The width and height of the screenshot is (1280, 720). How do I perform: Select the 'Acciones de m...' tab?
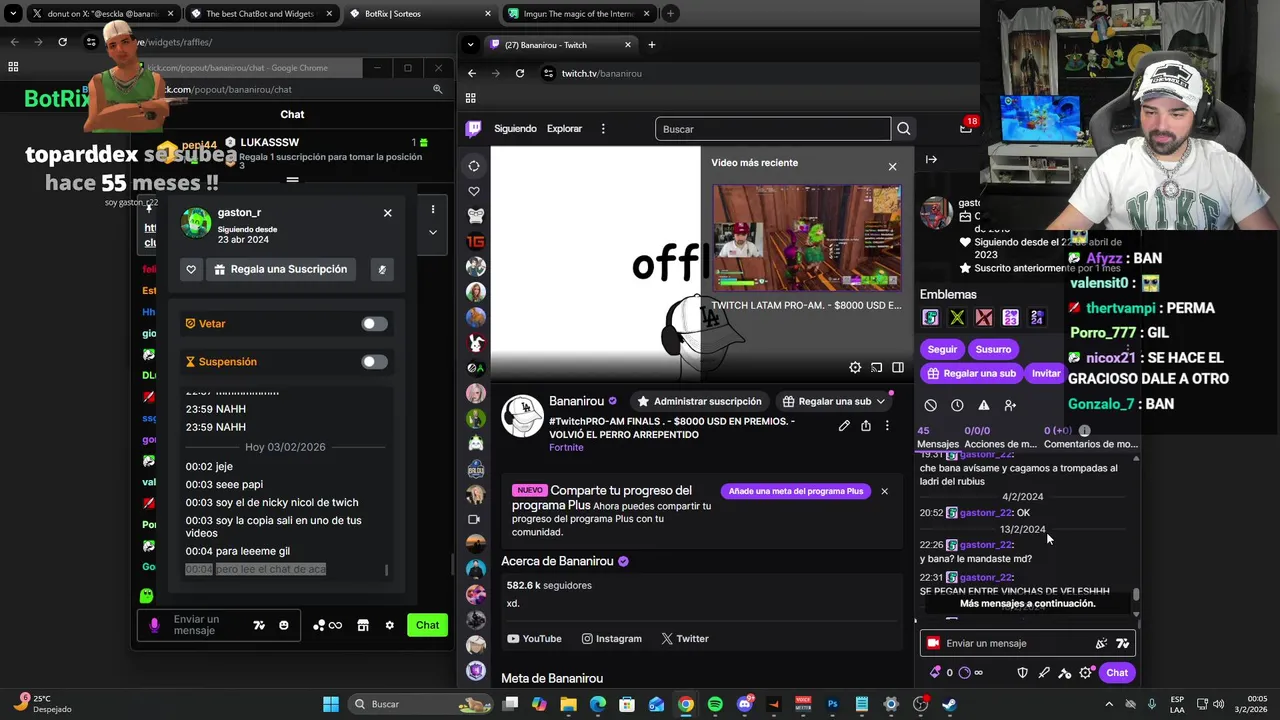pos(1000,437)
